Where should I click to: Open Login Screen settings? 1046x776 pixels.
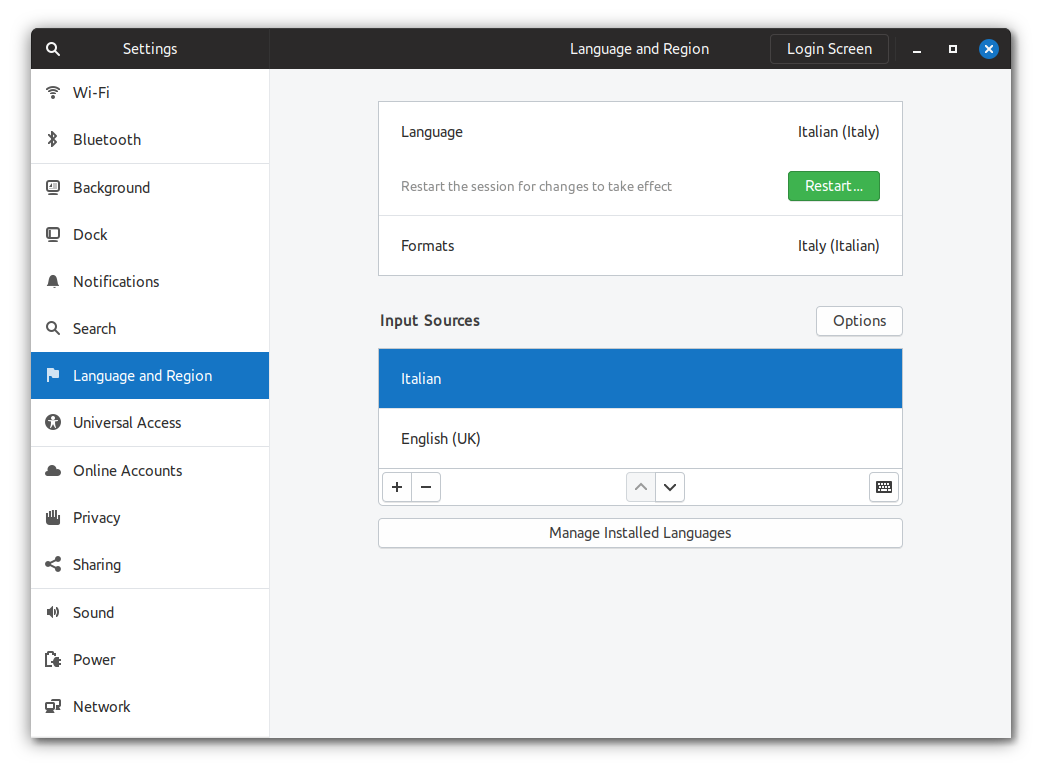(829, 49)
